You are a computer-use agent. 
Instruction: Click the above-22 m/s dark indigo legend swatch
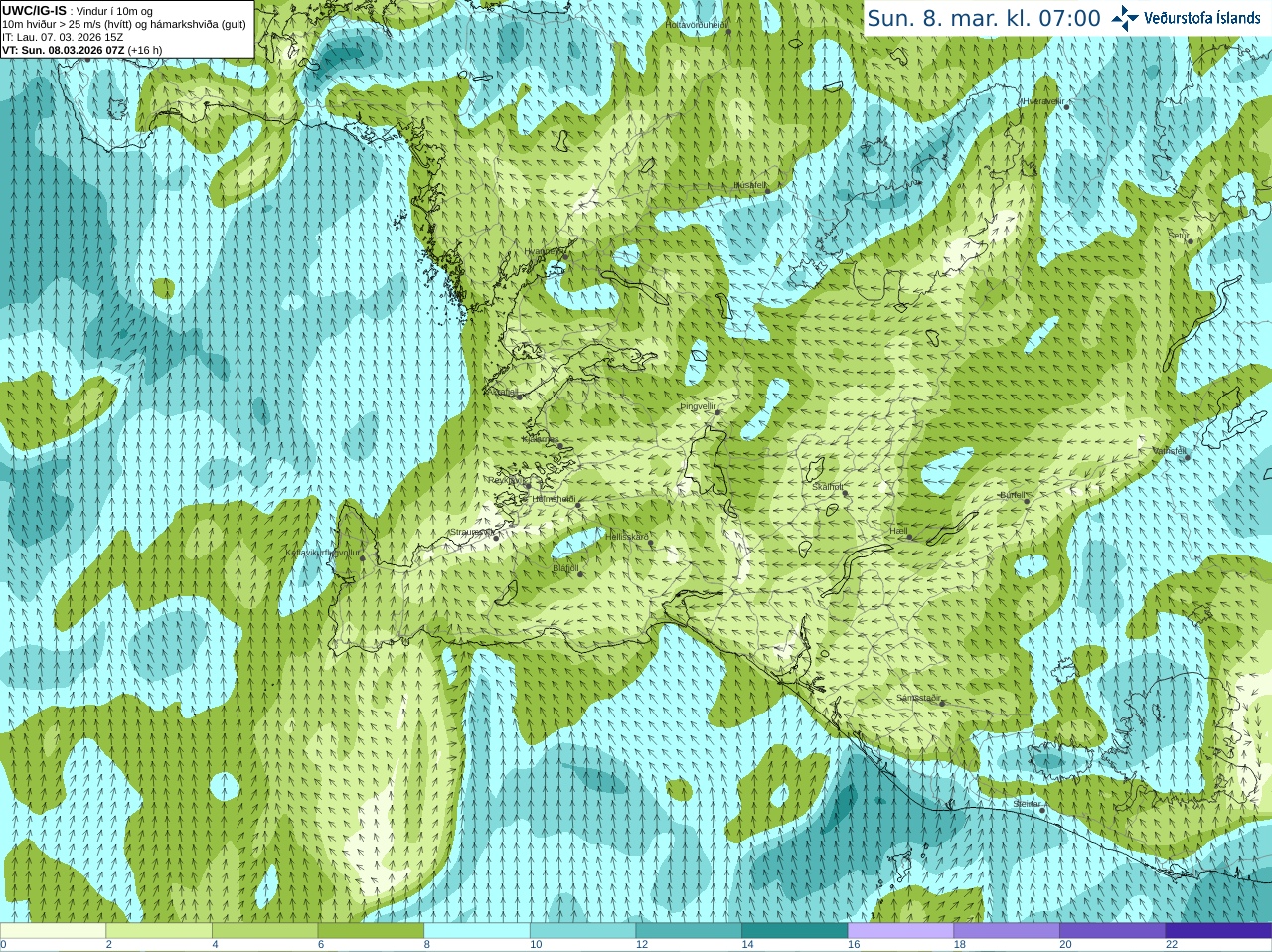coord(1218,931)
